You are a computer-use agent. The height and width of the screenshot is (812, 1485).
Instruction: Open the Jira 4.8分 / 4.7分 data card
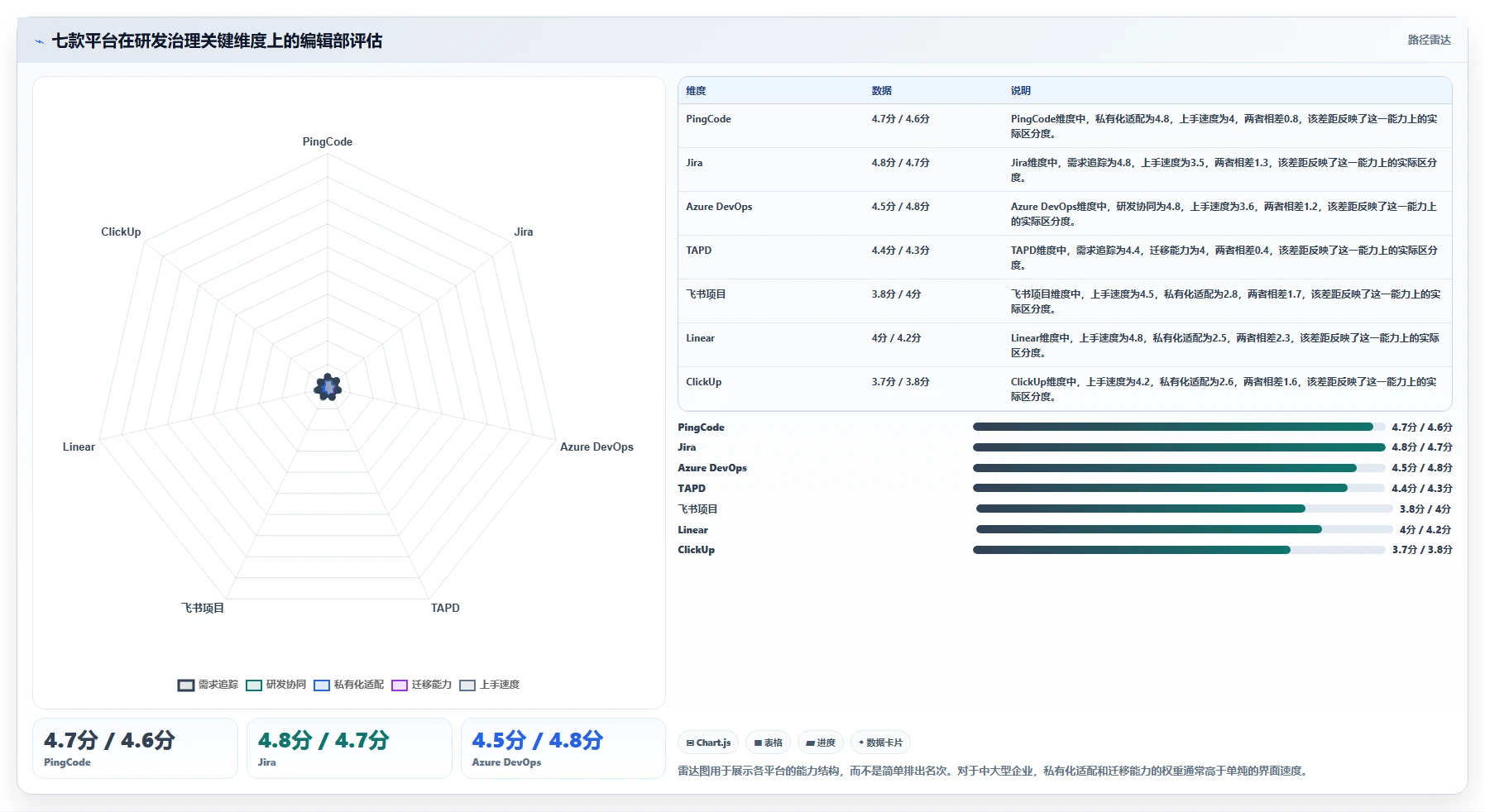pos(349,748)
